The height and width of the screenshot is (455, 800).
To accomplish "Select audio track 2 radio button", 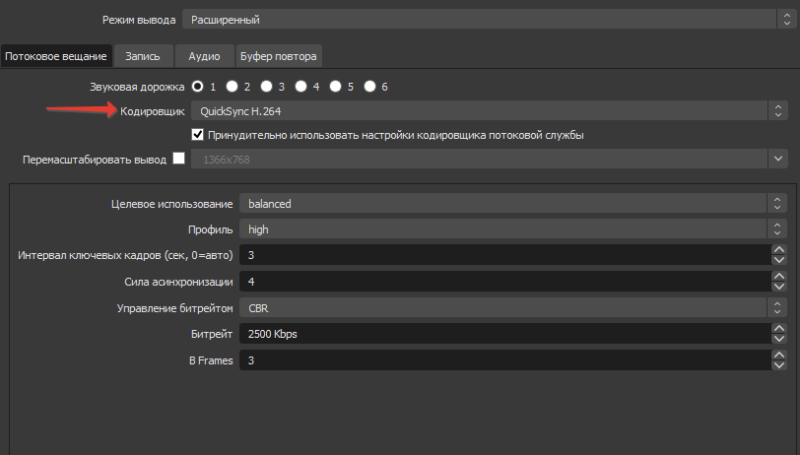I will click(x=232, y=87).
